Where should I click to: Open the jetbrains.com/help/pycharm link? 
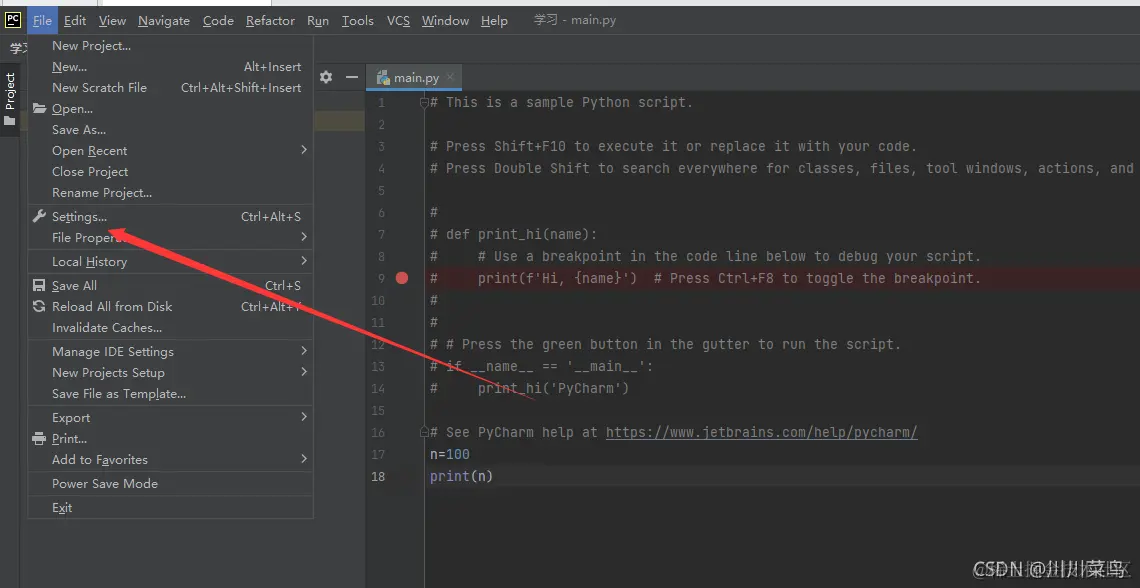(x=761, y=432)
